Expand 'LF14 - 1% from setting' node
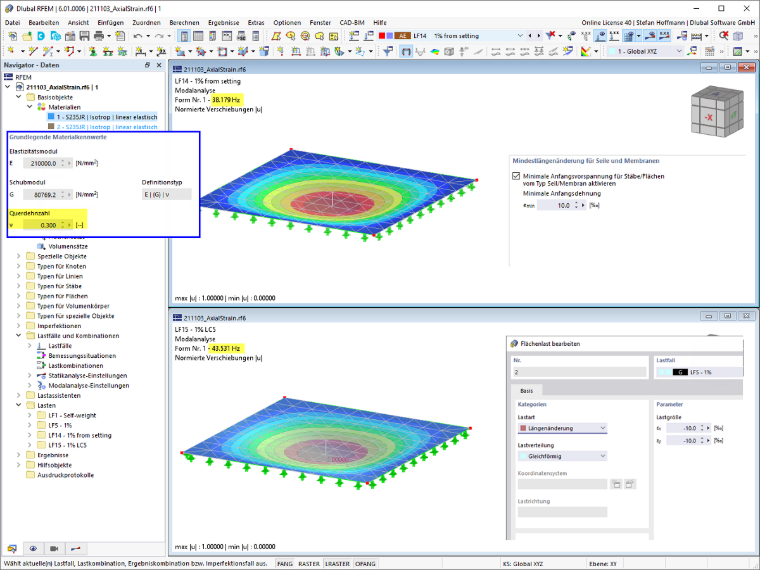The image size is (760, 570). click(30, 435)
